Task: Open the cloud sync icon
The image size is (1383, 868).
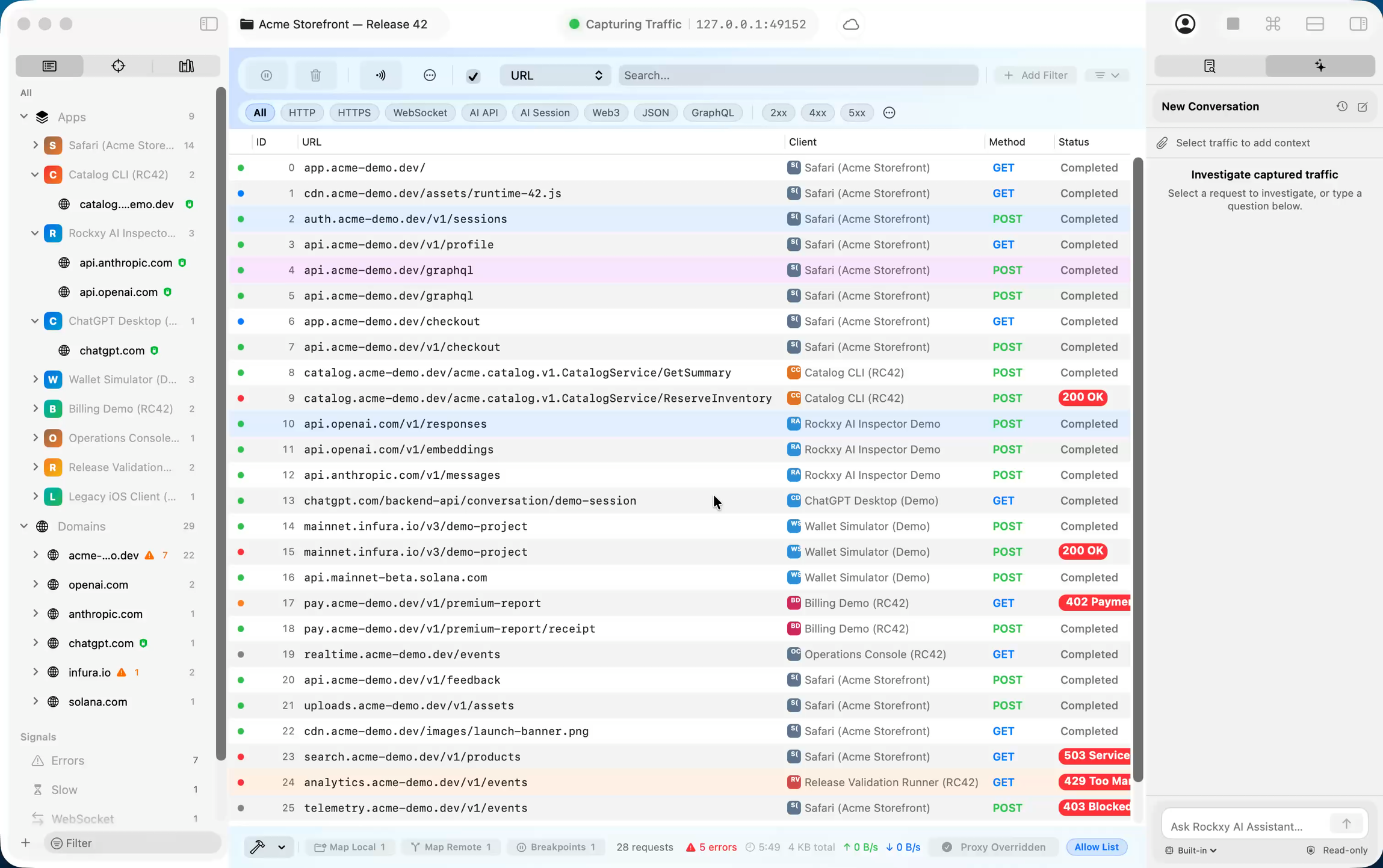Action: pyautogui.click(x=850, y=24)
